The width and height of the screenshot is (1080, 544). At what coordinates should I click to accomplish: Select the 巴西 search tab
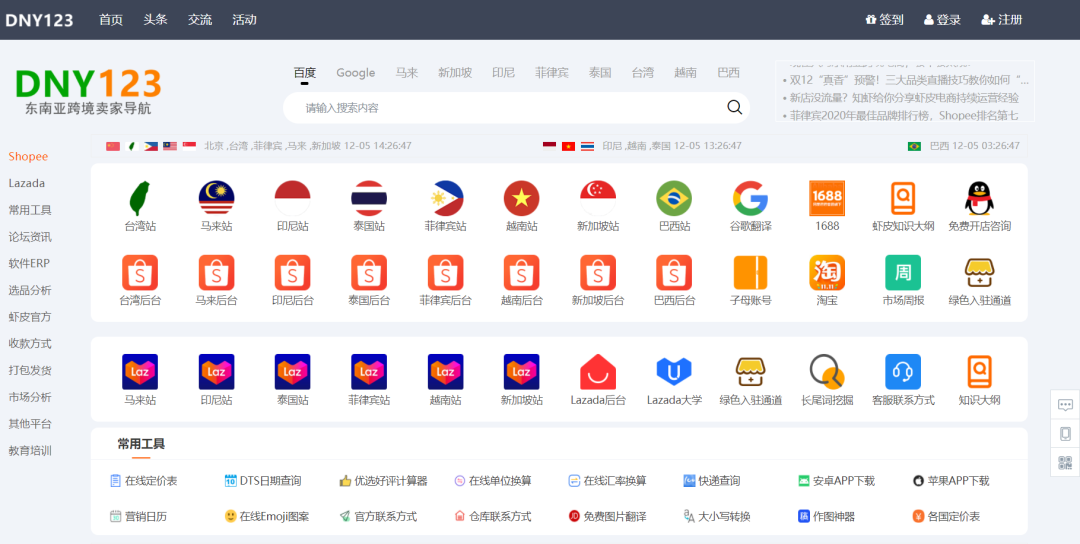(728, 73)
